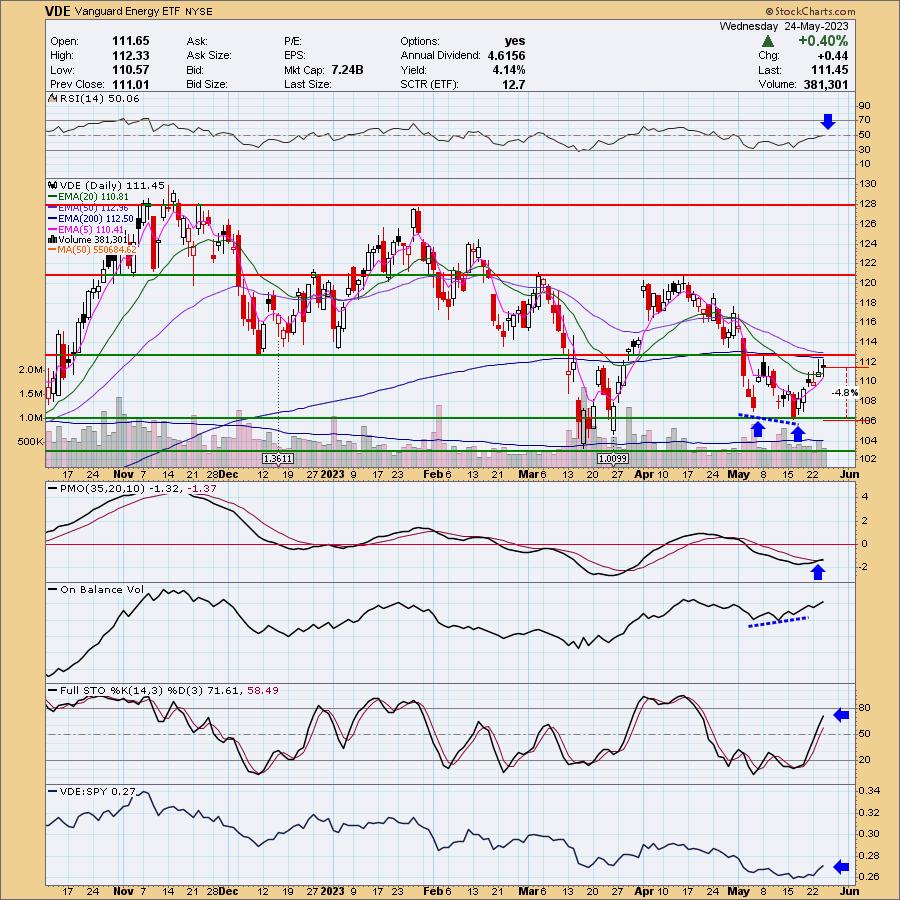The height and width of the screenshot is (900, 900).
Task: Click the Mkt Cap value 7.24B
Action: (x=347, y=70)
